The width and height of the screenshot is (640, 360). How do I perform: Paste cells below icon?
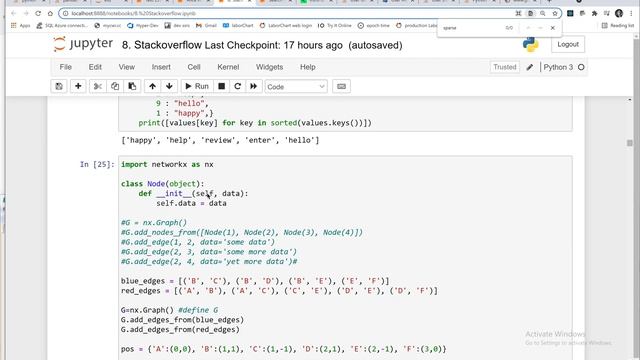[132, 87]
